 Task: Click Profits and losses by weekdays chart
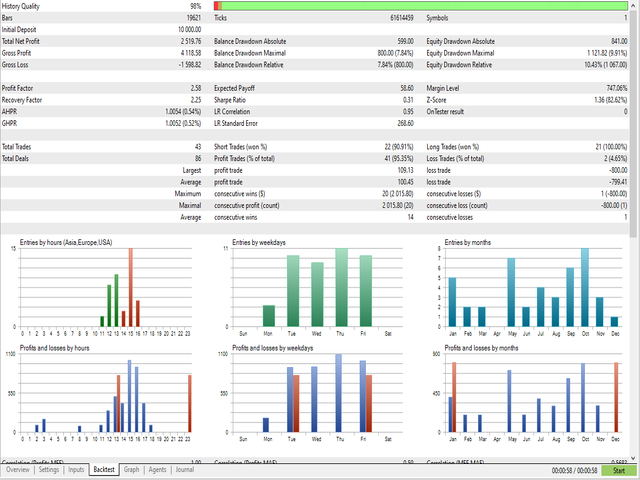pyautogui.click(x=316, y=395)
